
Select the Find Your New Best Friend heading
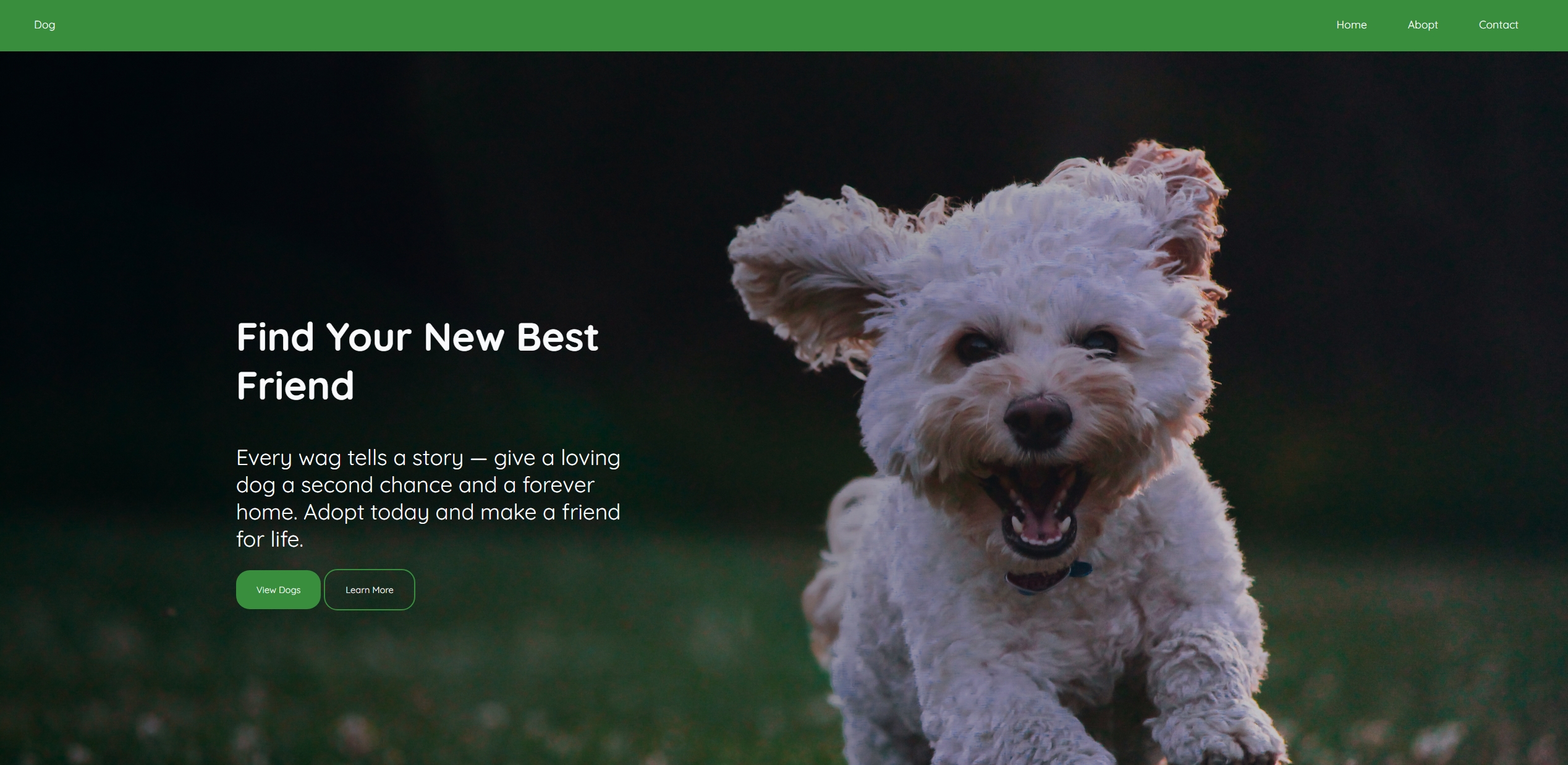click(x=417, y=361)
